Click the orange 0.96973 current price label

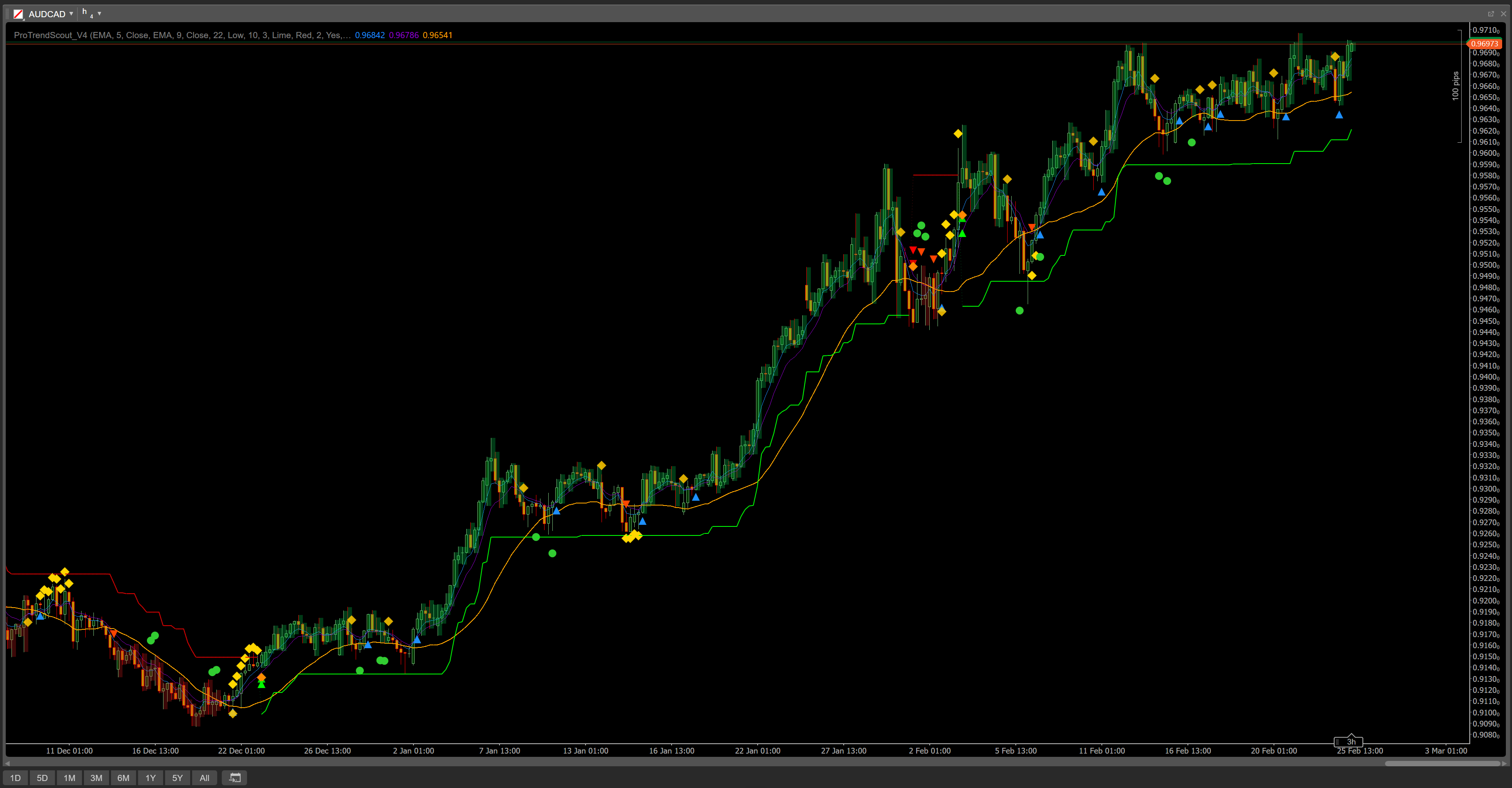click(1485, 43)
